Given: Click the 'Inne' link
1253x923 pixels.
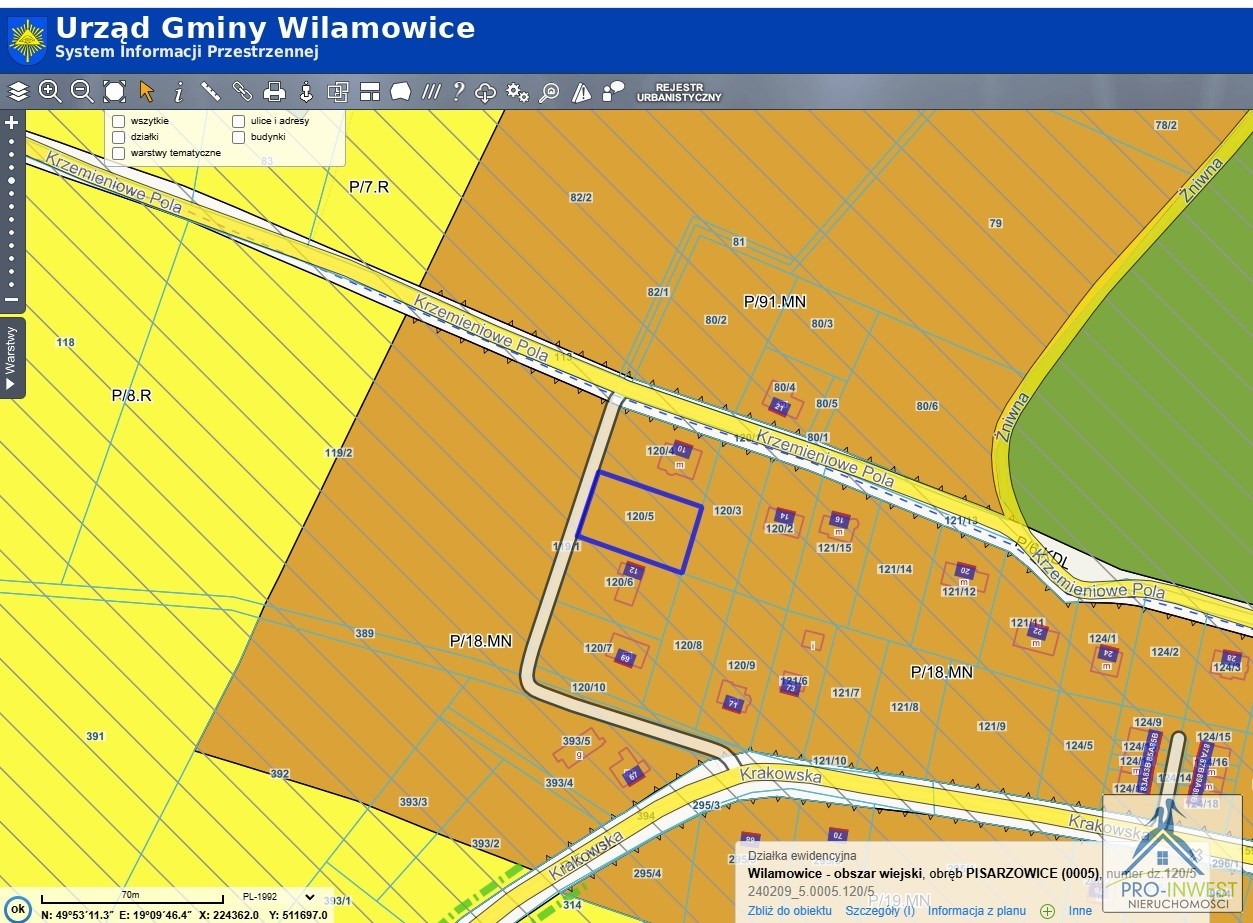Looking at the screenshot, I should pyautogui.click(x=1080, y=911).
